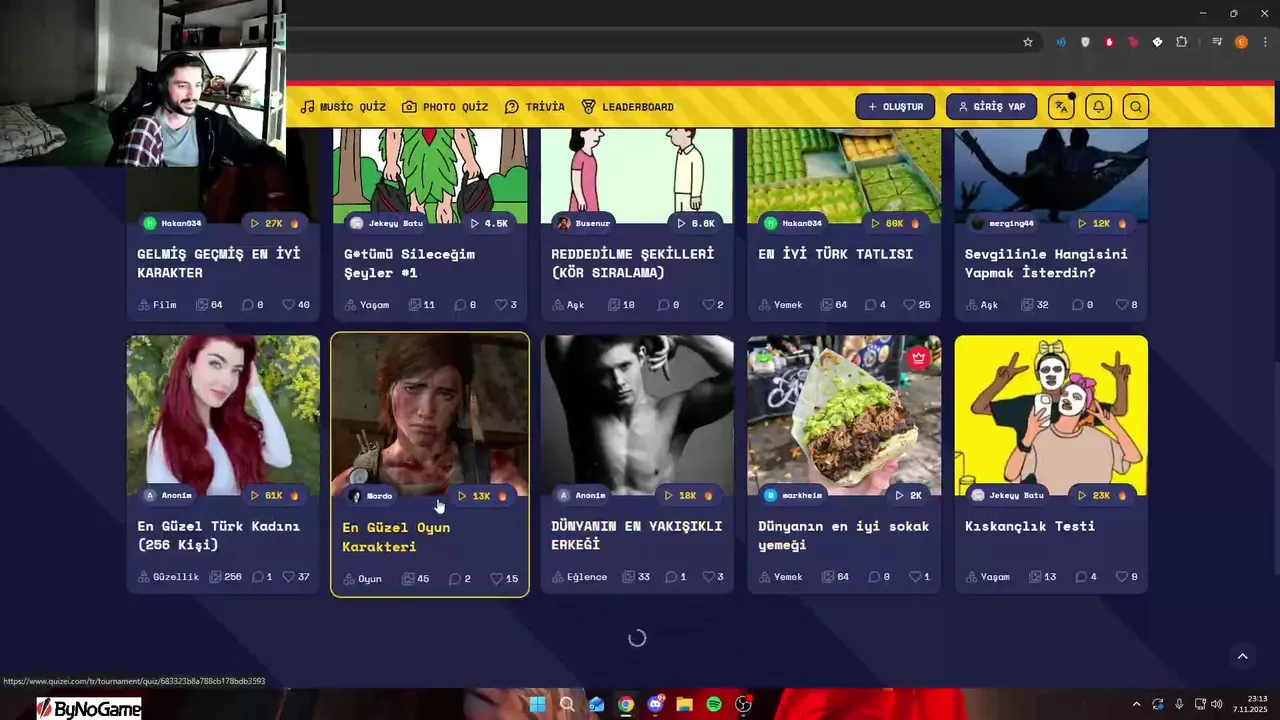This screenshot has width=1280, height=720.
Task: Click author markheim on the street food card
Action: tap(793, 495)
